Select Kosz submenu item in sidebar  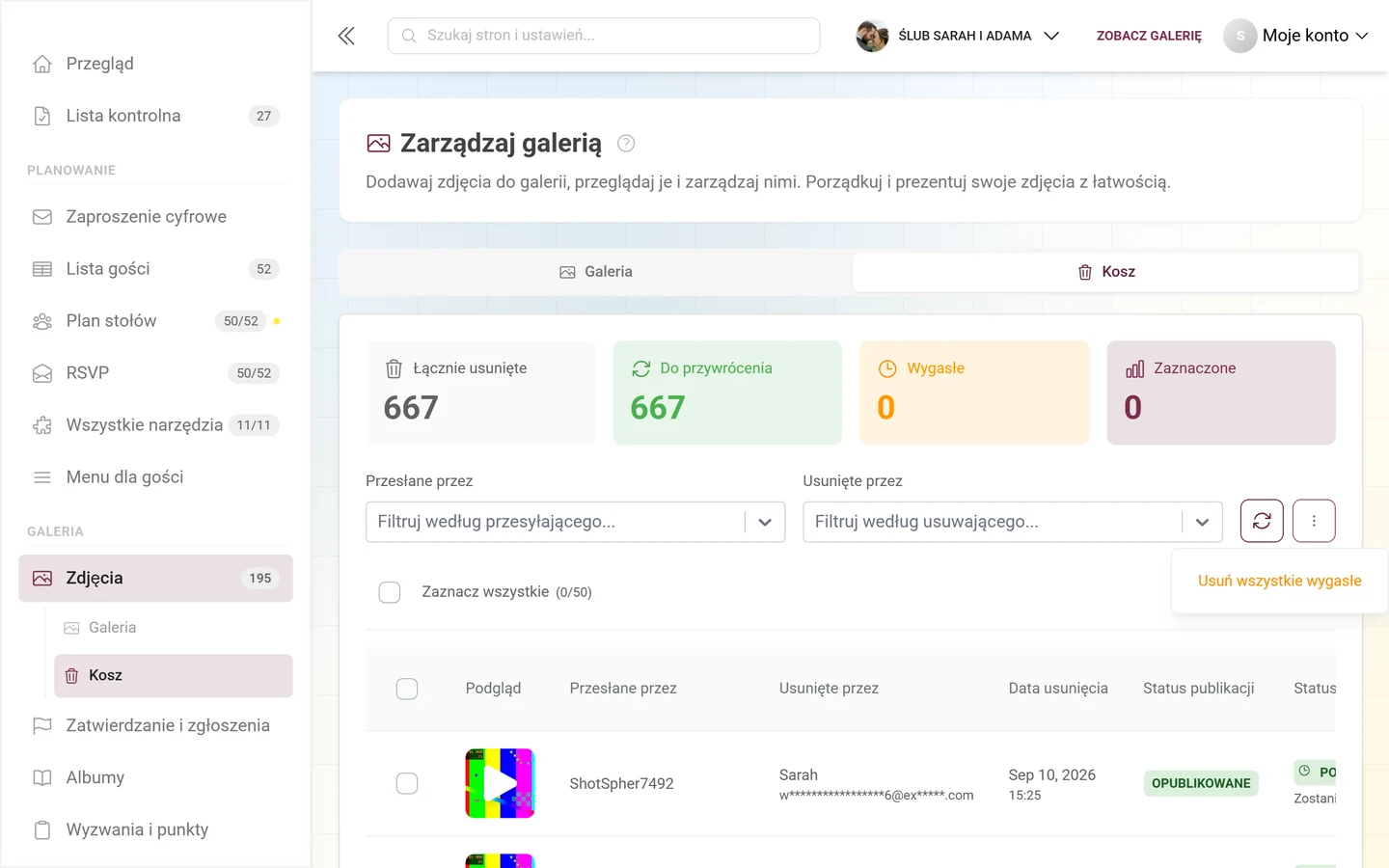174,676
